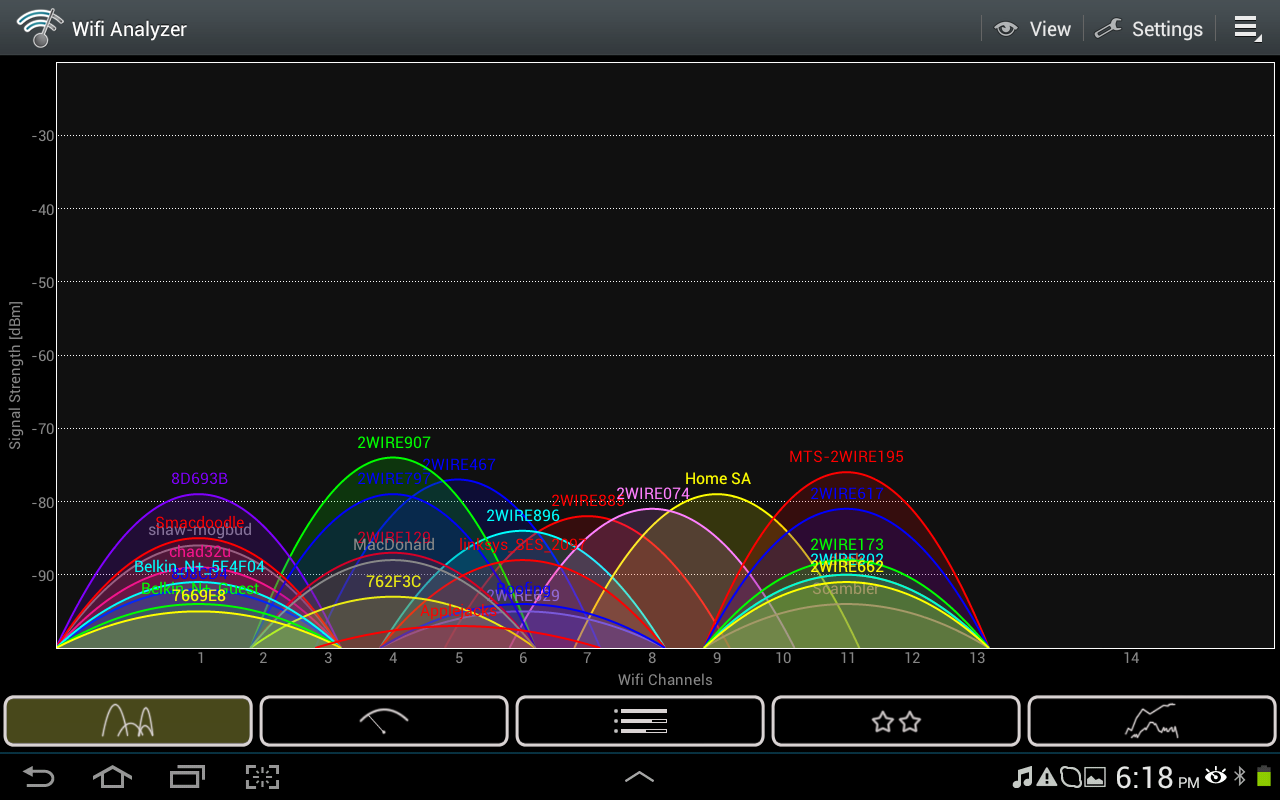Show recent apps
Image resolution: width=1280 pixels, height=800 pixels.
(x=187, y=777)
